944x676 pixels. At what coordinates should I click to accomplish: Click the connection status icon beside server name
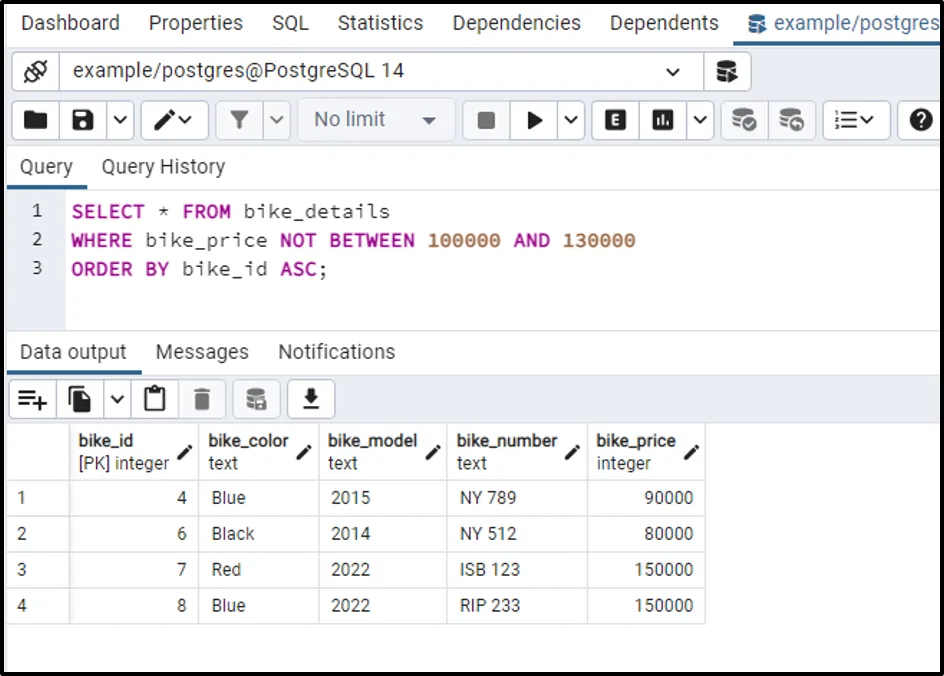pyautogui.click(x=35, y=71)
